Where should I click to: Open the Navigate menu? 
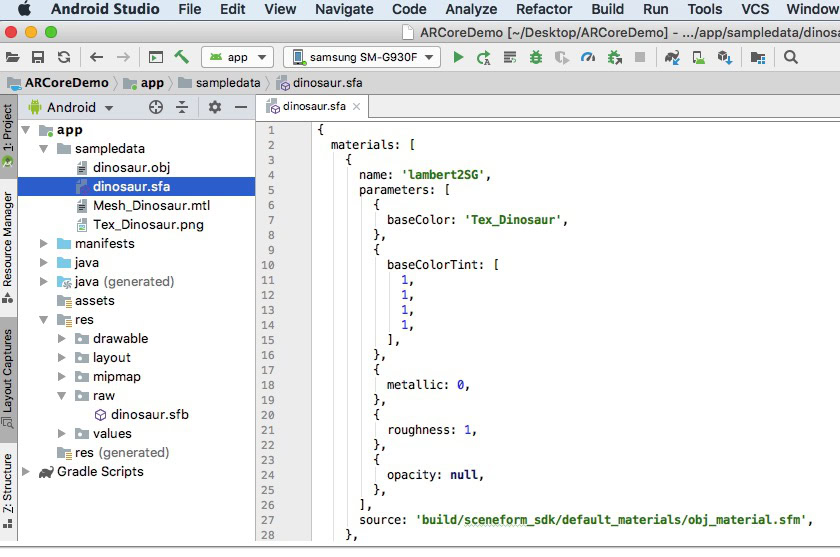(344, 9)
